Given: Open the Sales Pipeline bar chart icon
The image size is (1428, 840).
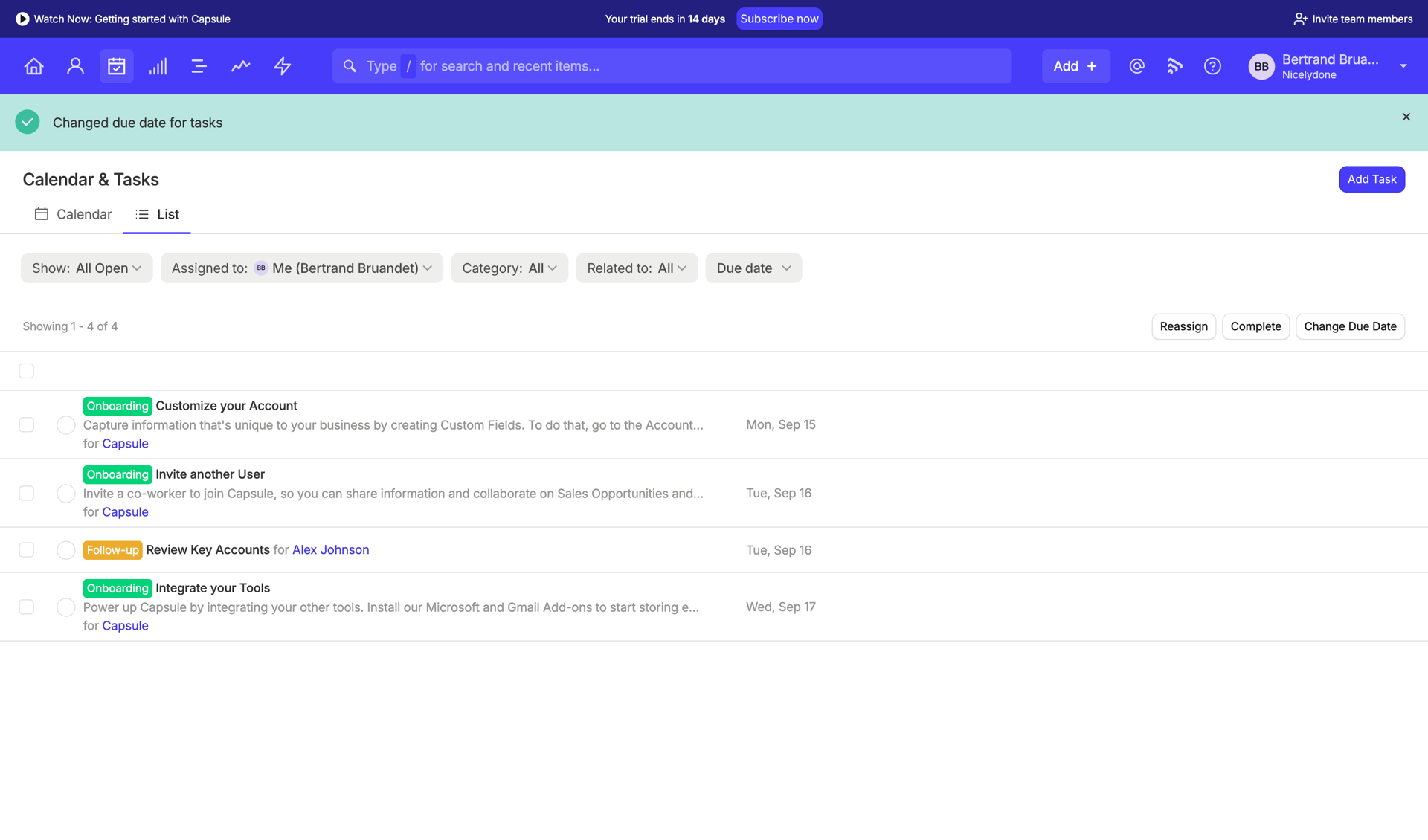Looking at the screenshot, I should coord(158,65).
